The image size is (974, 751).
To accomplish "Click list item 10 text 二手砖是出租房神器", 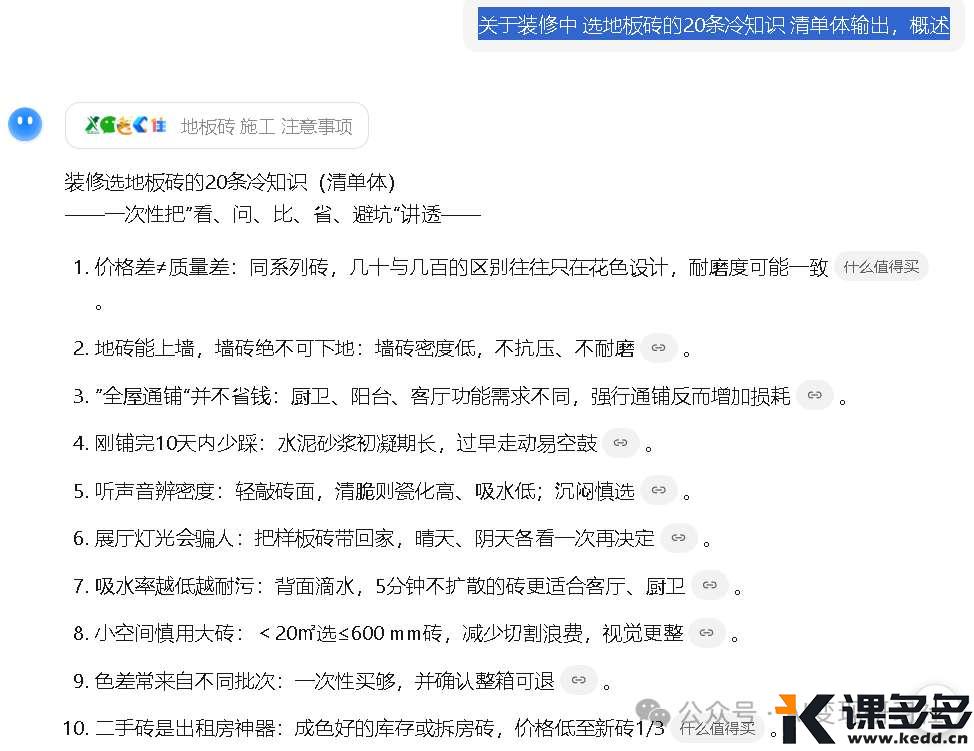I will (189, 727).
